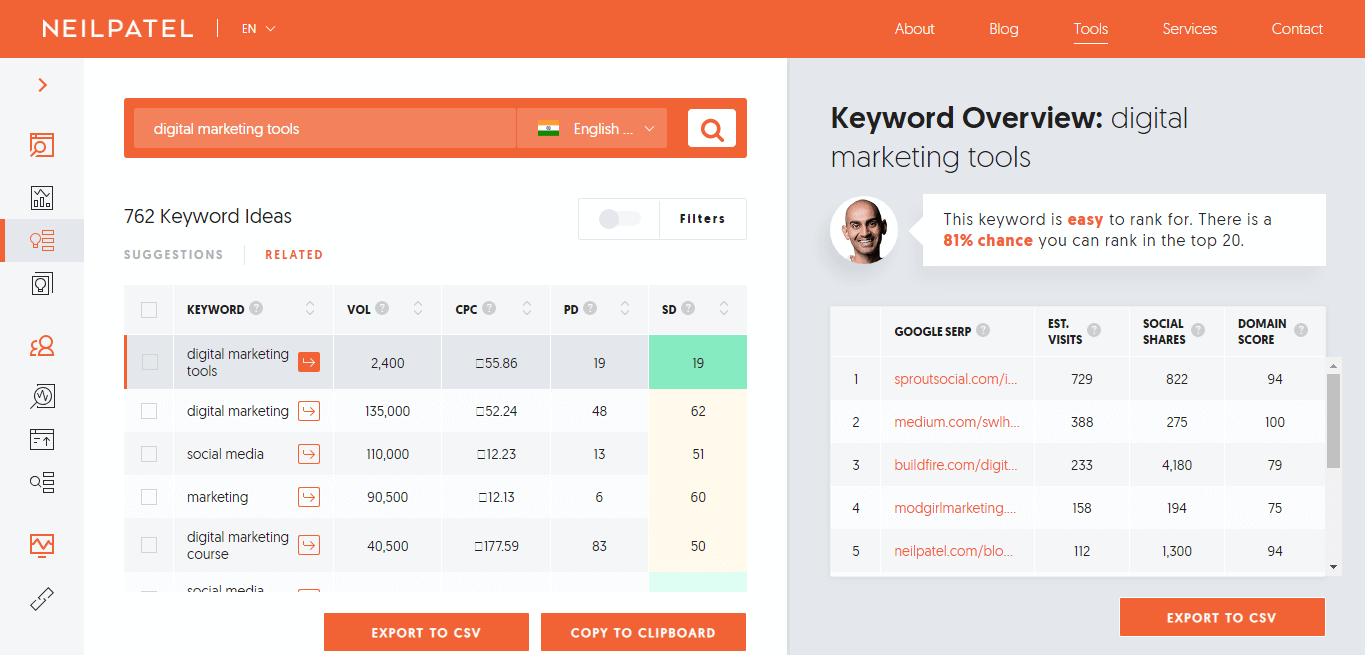Open the buildfire.com SERP link

956,465
